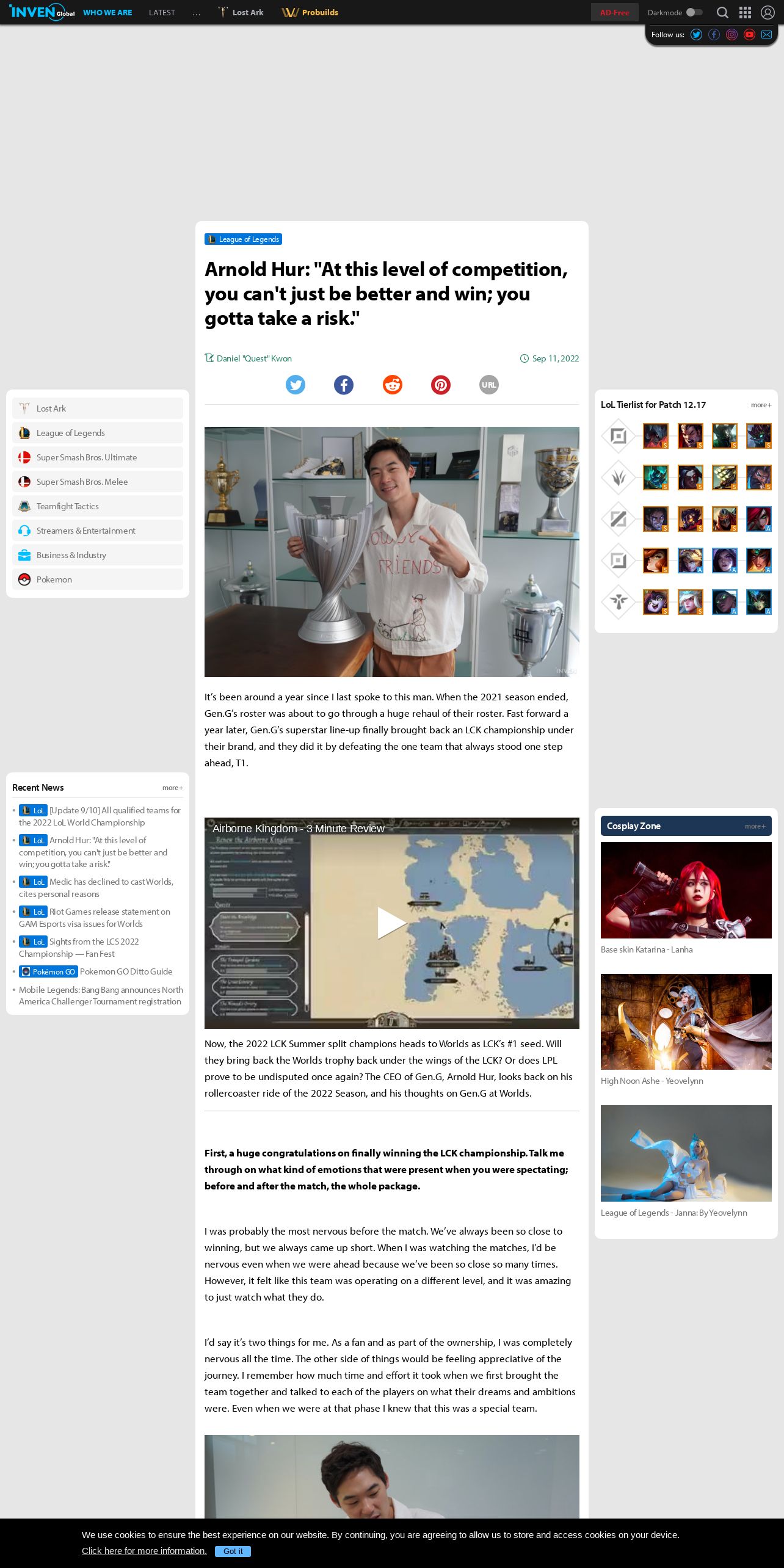Open first champion portrait in jungle row
Viewport: 784px width, 1568px height.
coord(656,477)
